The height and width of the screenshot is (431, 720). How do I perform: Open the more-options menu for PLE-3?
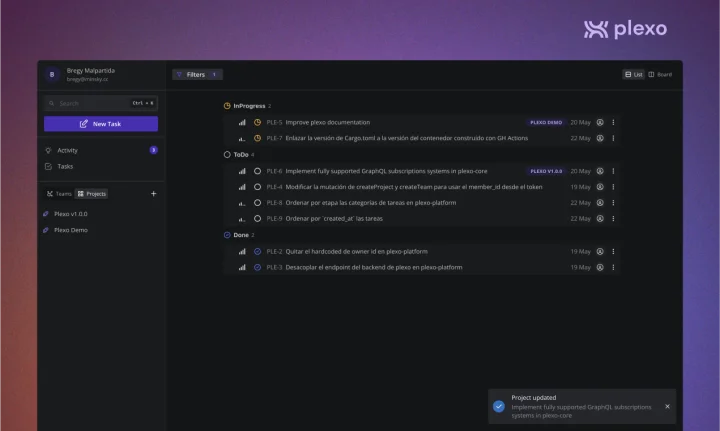[x=613, y=267]
